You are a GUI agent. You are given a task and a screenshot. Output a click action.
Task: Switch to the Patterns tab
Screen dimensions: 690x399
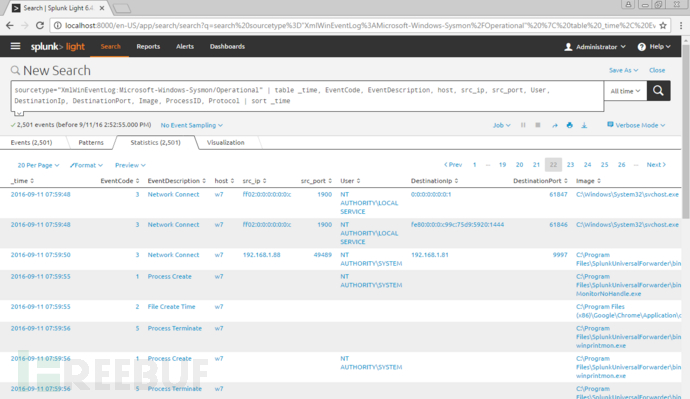coord(91,143)
